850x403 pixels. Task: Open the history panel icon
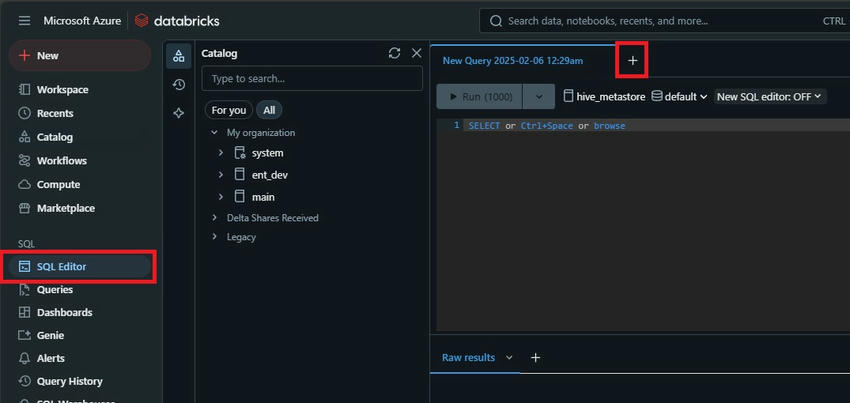[178, 85]
